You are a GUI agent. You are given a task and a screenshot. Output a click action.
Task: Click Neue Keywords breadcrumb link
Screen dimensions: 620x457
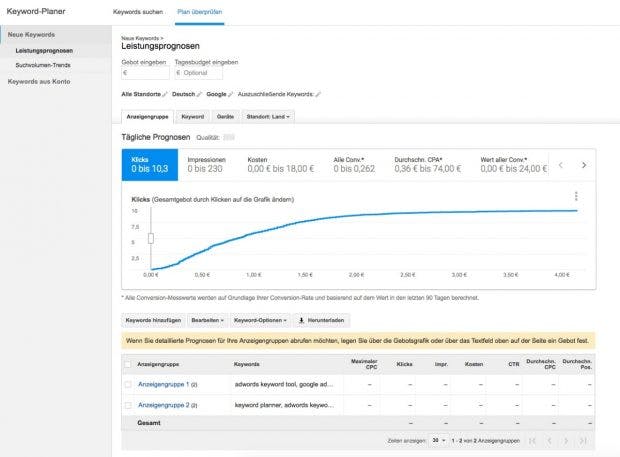coord(140,38)
